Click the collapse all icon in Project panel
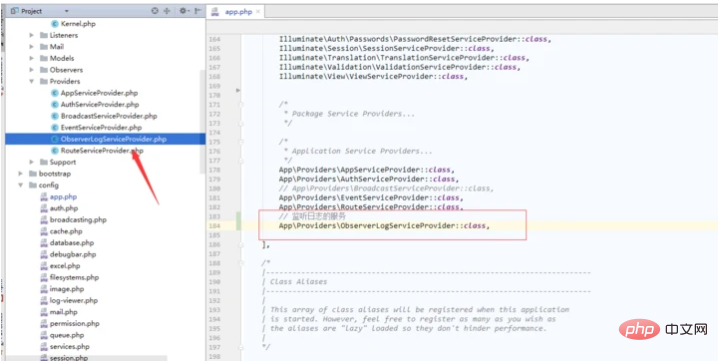This screenshot has width=718, height=362. click(167, 11)
